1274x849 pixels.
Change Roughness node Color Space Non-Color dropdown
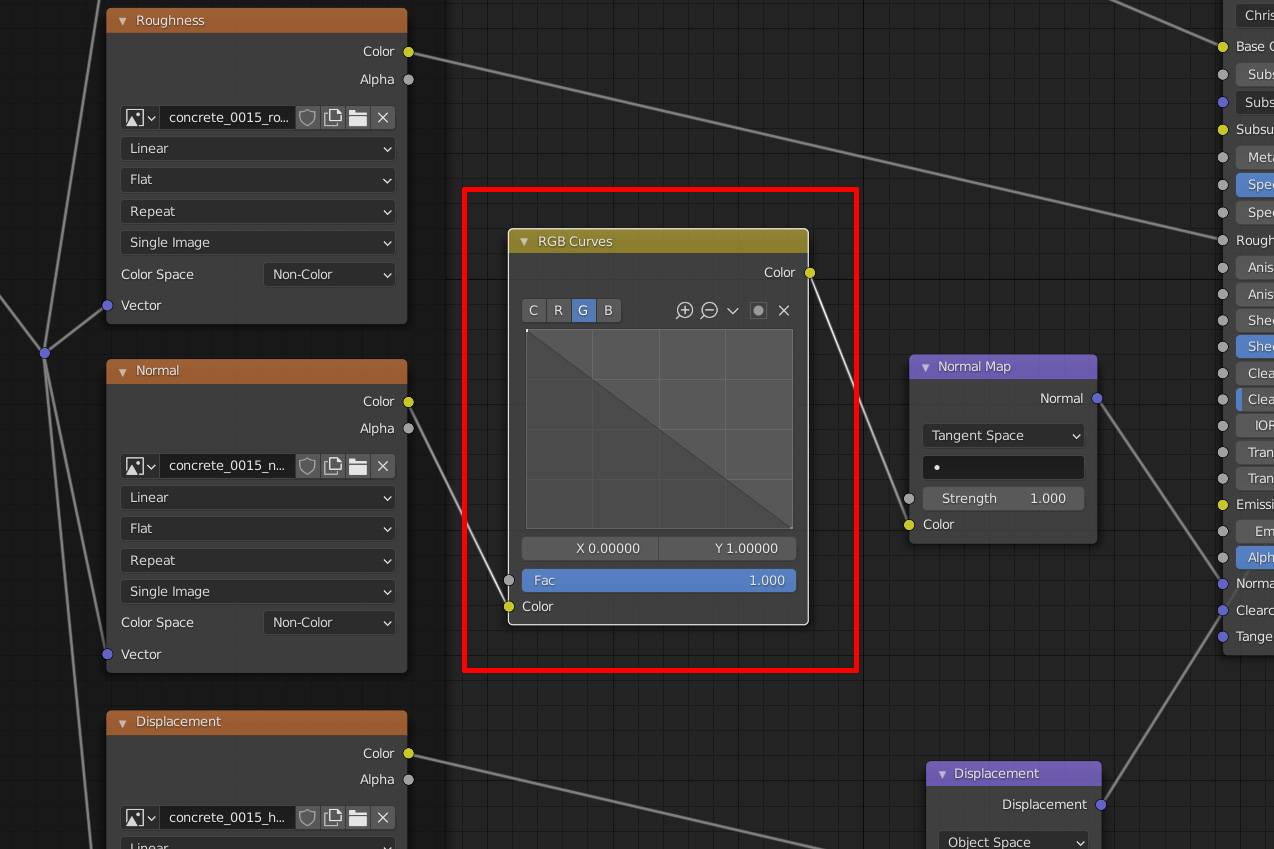tap(329, 274)
